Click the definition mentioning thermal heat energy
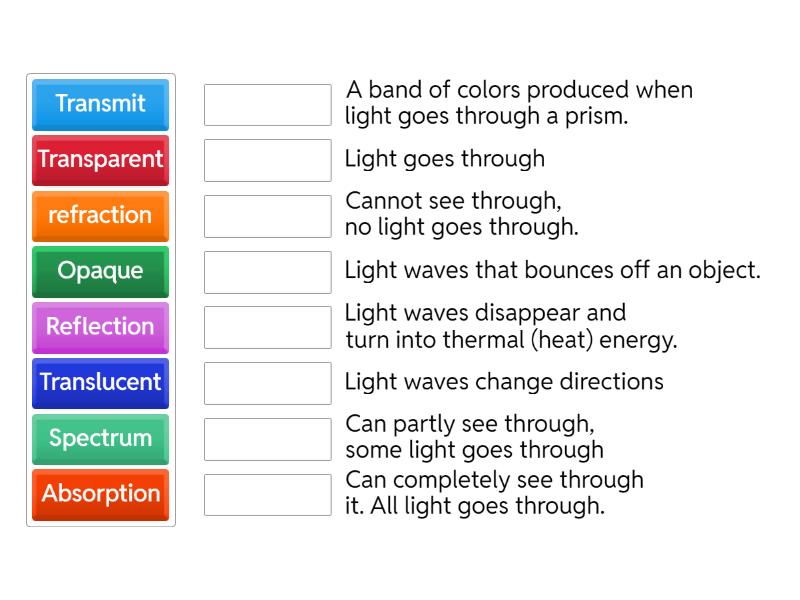800x600 pixels. click(x=511, y=326)
